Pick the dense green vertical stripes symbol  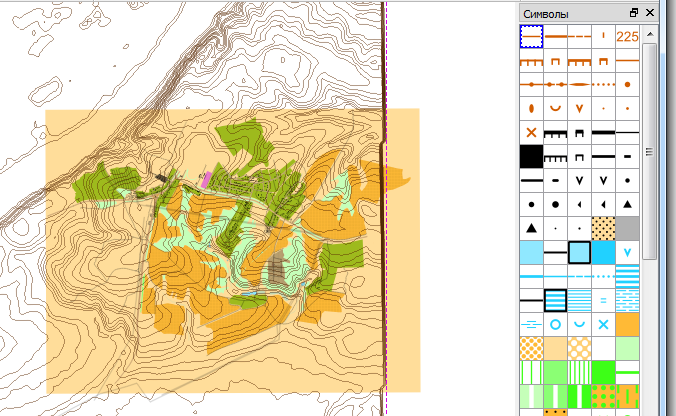579,372
